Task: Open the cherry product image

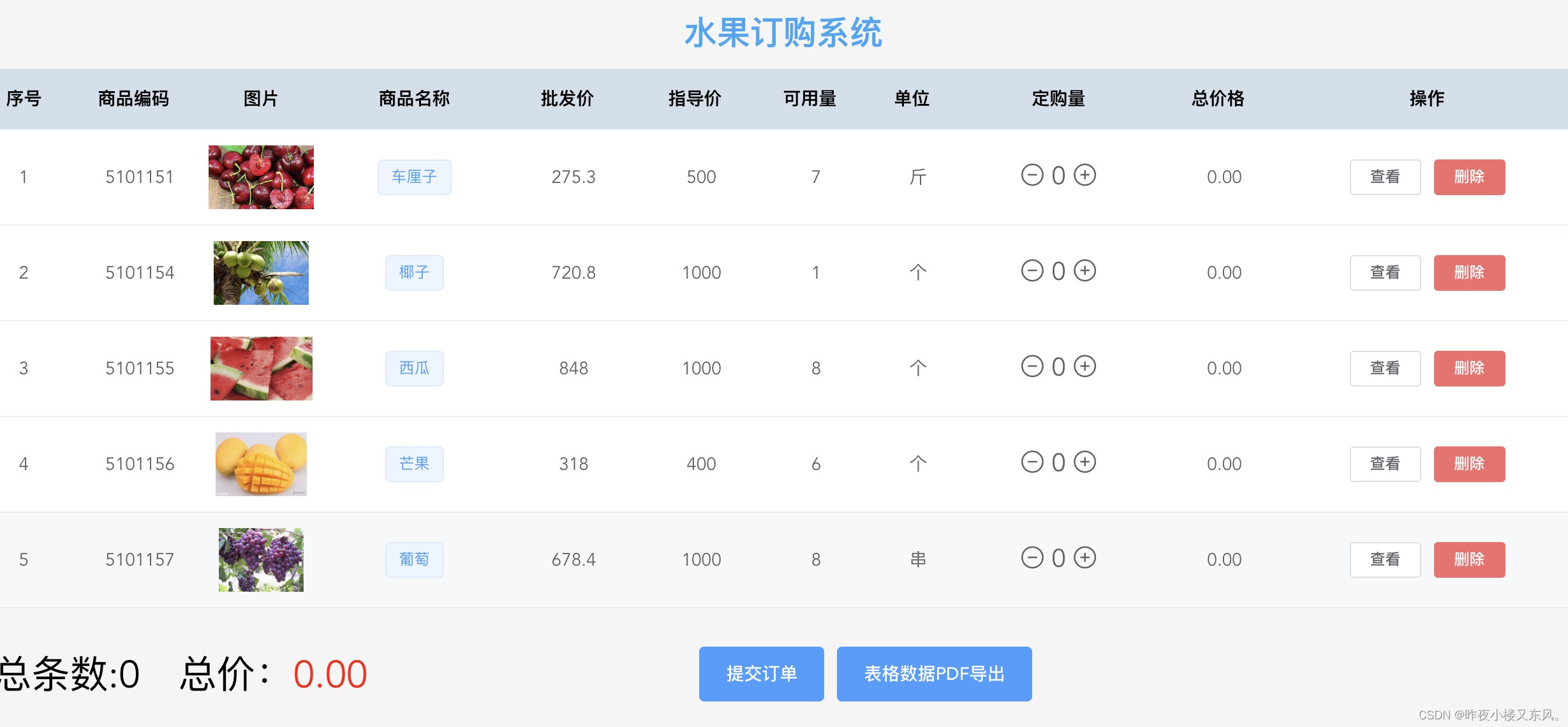Action: click(x=261, y=177)
